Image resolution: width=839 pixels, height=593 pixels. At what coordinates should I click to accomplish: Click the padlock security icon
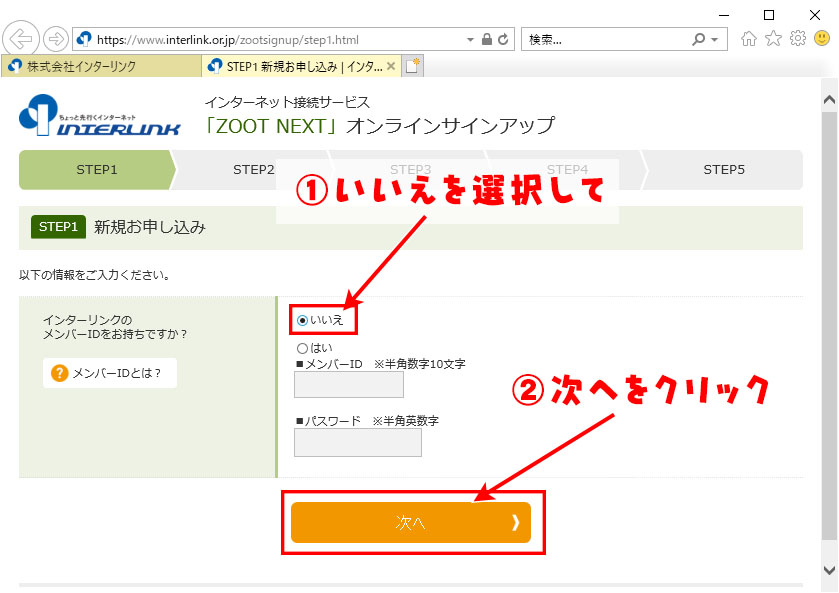pyautogui.click(x=486, y=39)
